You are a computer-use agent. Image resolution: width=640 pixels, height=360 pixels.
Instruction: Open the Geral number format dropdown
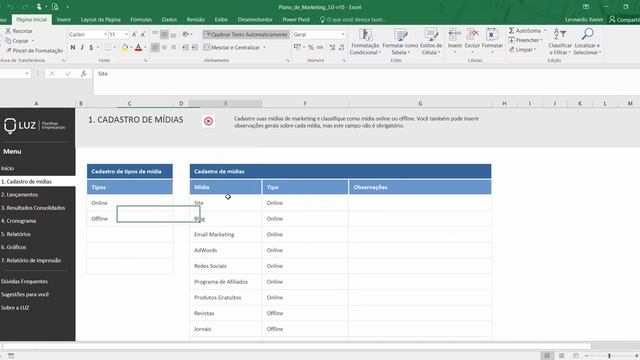click(x=343, y=35)
